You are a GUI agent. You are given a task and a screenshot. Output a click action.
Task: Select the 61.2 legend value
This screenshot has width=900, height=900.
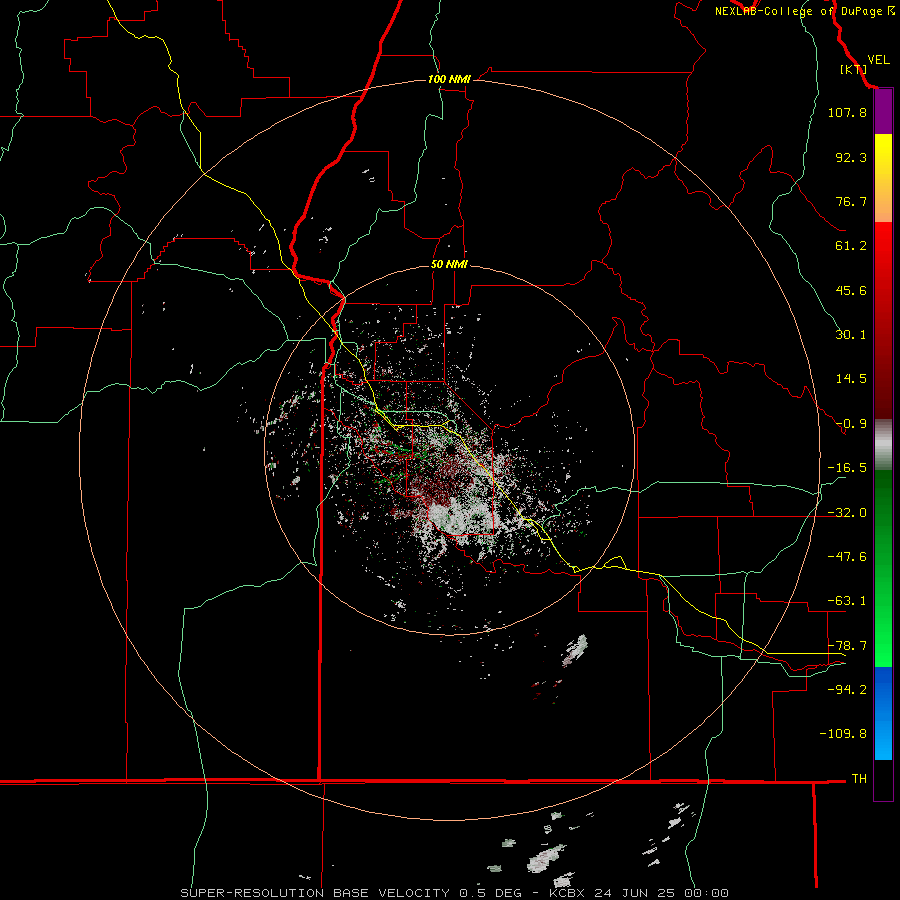coord(851,246)
